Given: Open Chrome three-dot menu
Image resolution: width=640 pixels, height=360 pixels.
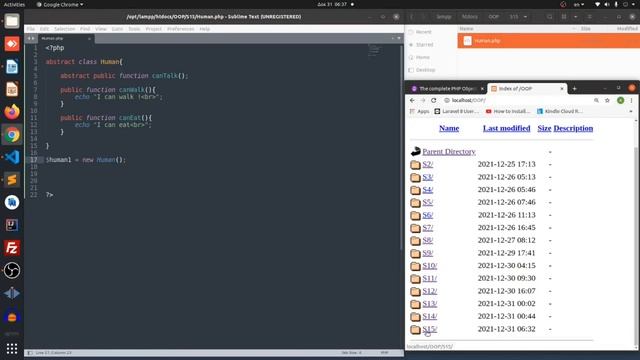Looking at the screenshot, I should pos(631,100).
